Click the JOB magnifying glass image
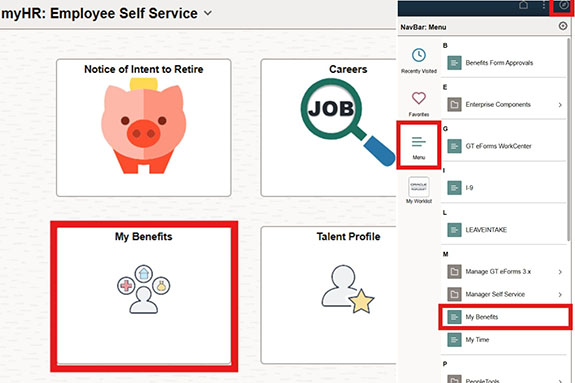This screenshot has width=575, height=383. [x=347, y=123]
